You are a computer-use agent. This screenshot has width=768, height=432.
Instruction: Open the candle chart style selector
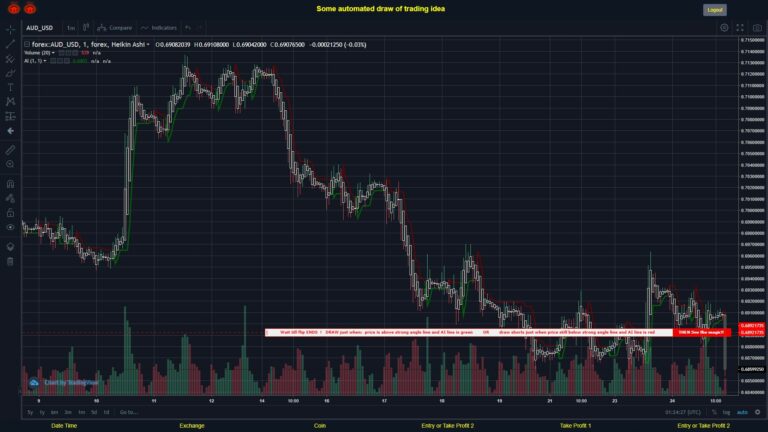click(x=86, y=27)
